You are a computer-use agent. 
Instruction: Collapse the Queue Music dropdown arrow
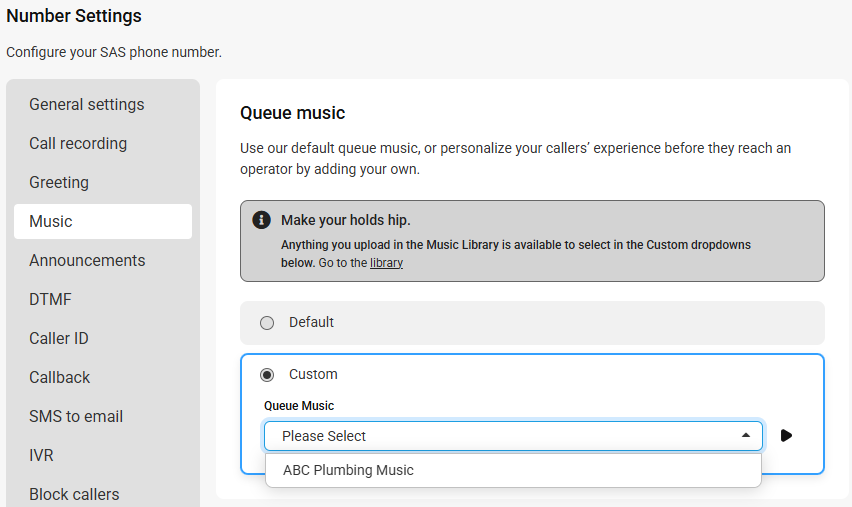pyautogui.click(x=746, y=435)
